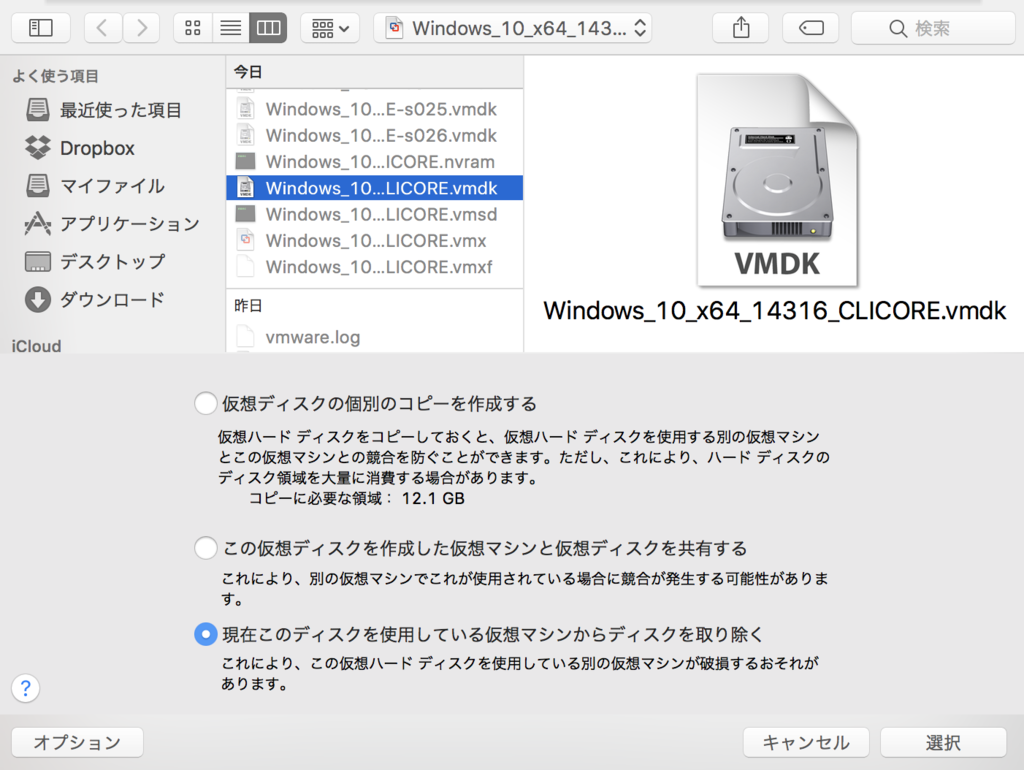
Task: Click the ICORE.nvram file's gray icon
Action: click(246, 161)
